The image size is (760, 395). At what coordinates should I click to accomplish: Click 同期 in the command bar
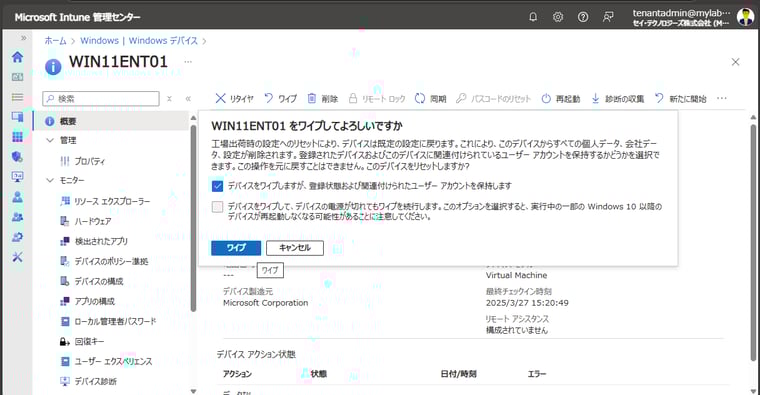(x=430, y=98)
